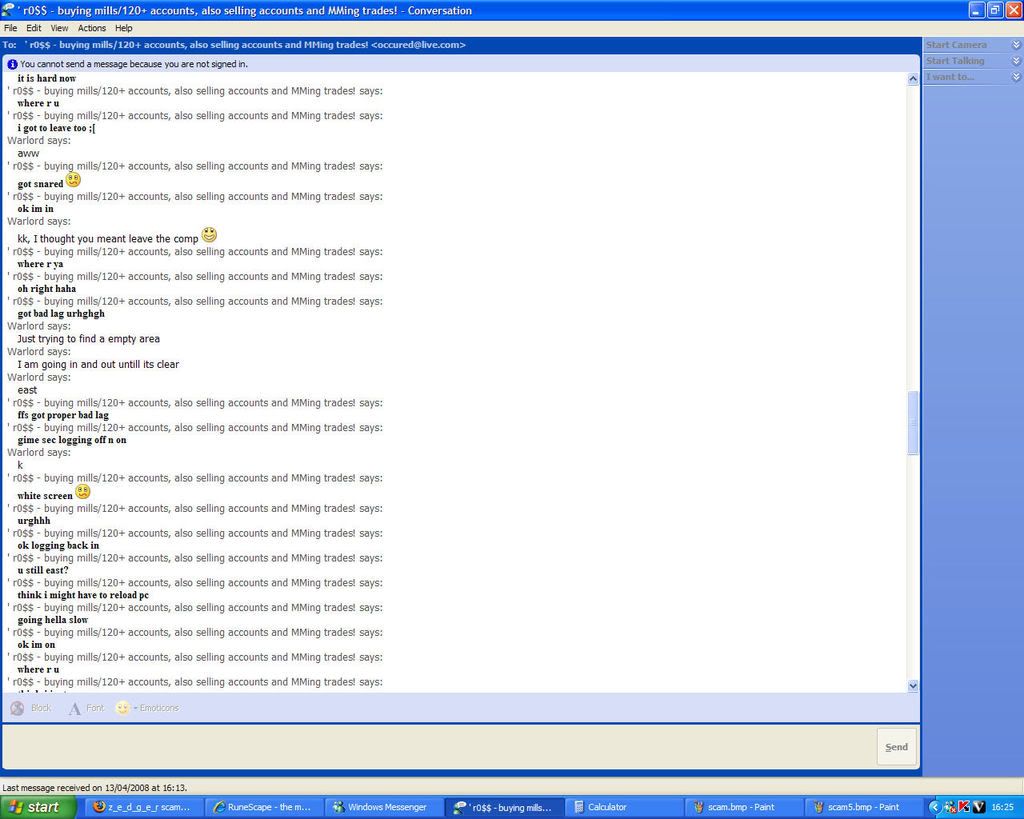
Task: Click the message 'ok im in'
Action: (35, 209)
